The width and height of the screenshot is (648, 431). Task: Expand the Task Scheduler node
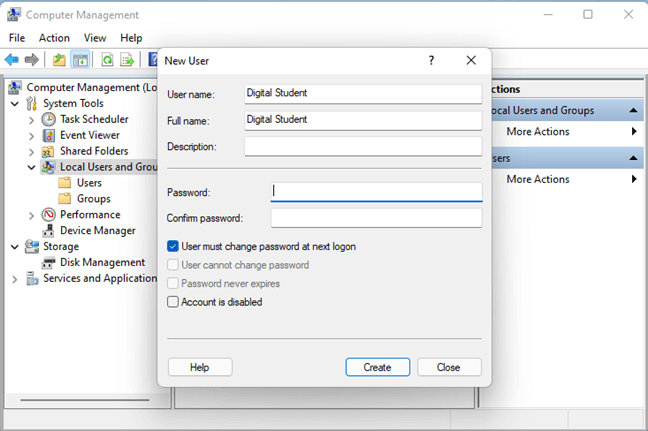(x=31, y=120)
